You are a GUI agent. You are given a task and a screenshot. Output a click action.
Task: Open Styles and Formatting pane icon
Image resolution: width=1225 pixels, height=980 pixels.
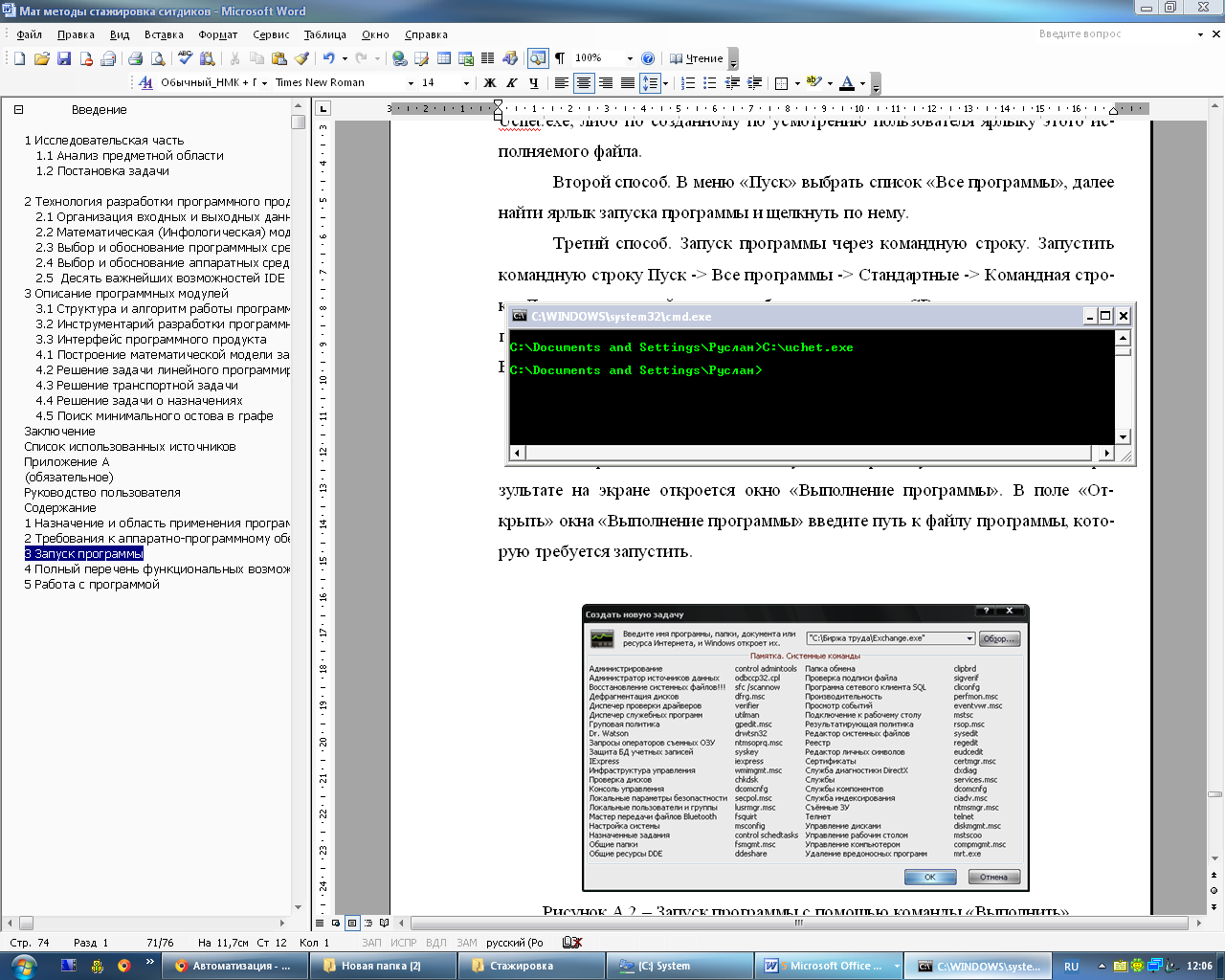(x=145, y=83)
